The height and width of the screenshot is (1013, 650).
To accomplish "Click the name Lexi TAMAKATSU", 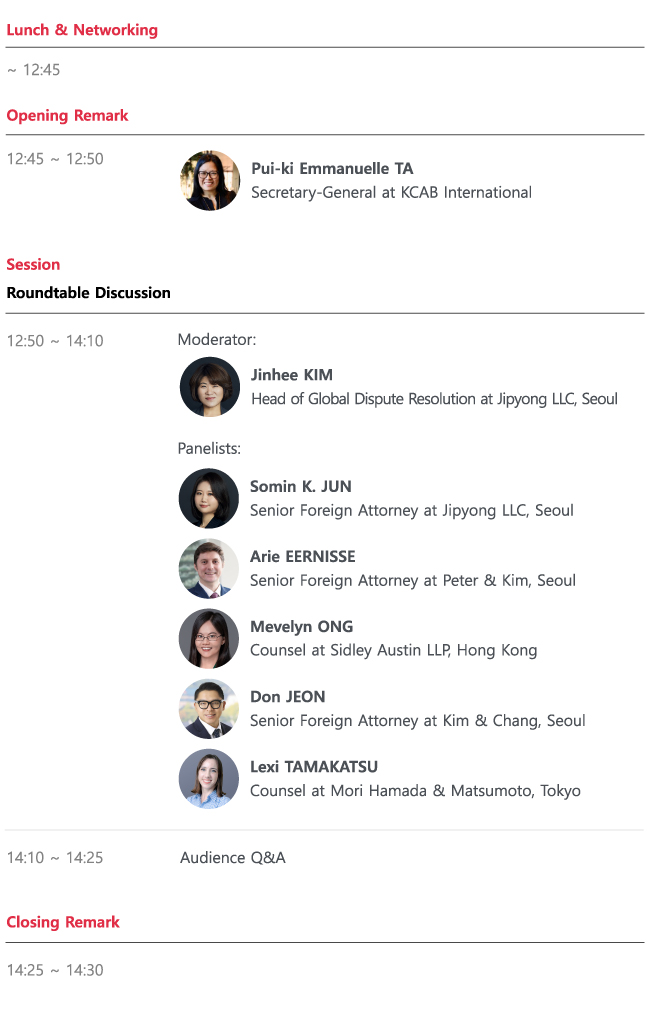I will coord(314,767).
